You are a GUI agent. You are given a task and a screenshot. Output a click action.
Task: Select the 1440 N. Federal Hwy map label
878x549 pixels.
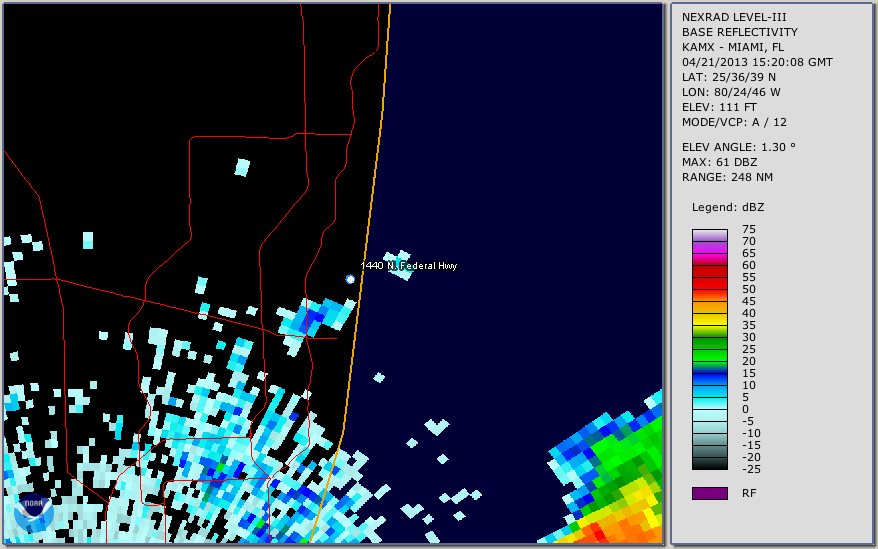pyautogui.click(x=409, y=266)
